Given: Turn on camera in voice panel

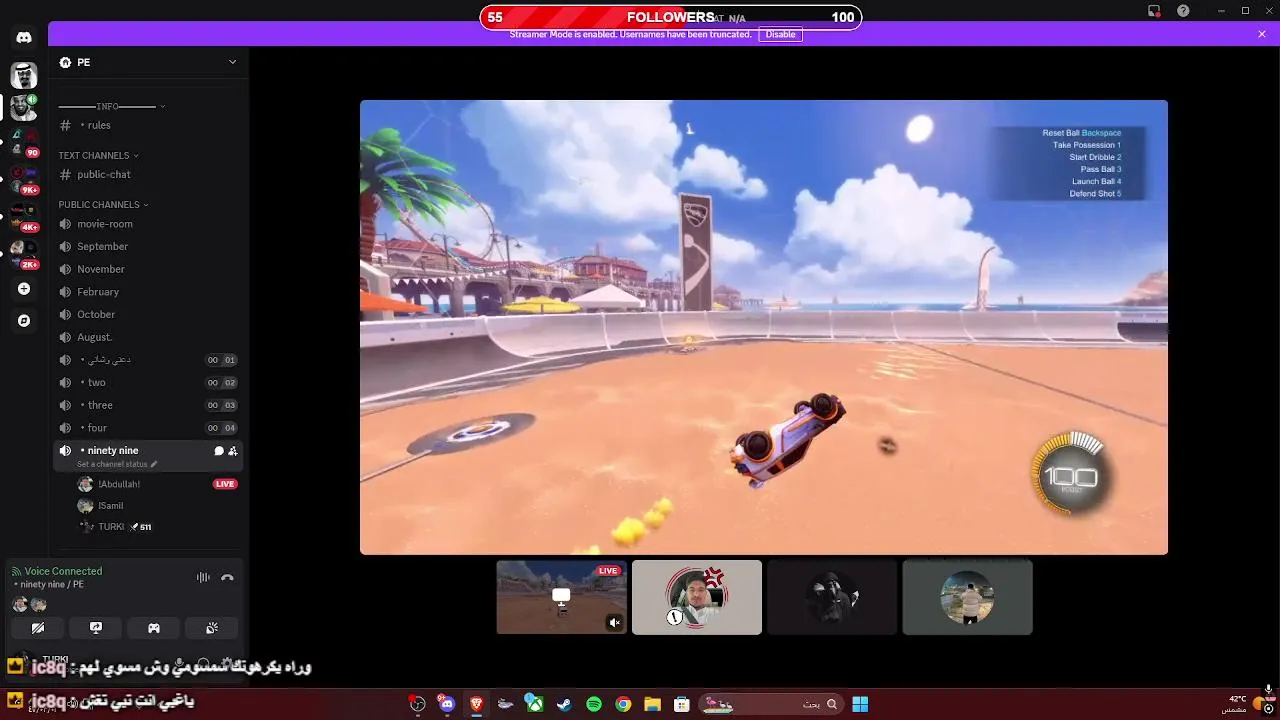Looking at the screenshot, I should pos(38,628).
